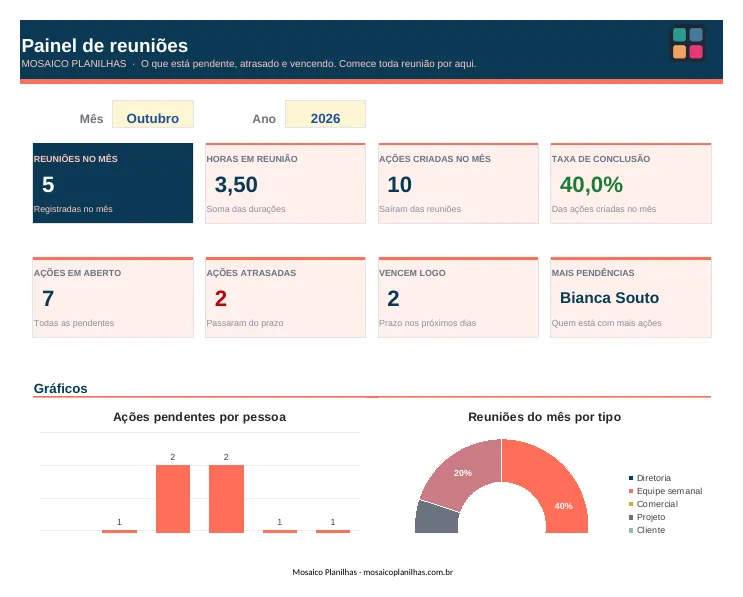This screenshot has height=597, width=743.
Task: Open the Mês selector showing Outubro
Action: point(153,114)
